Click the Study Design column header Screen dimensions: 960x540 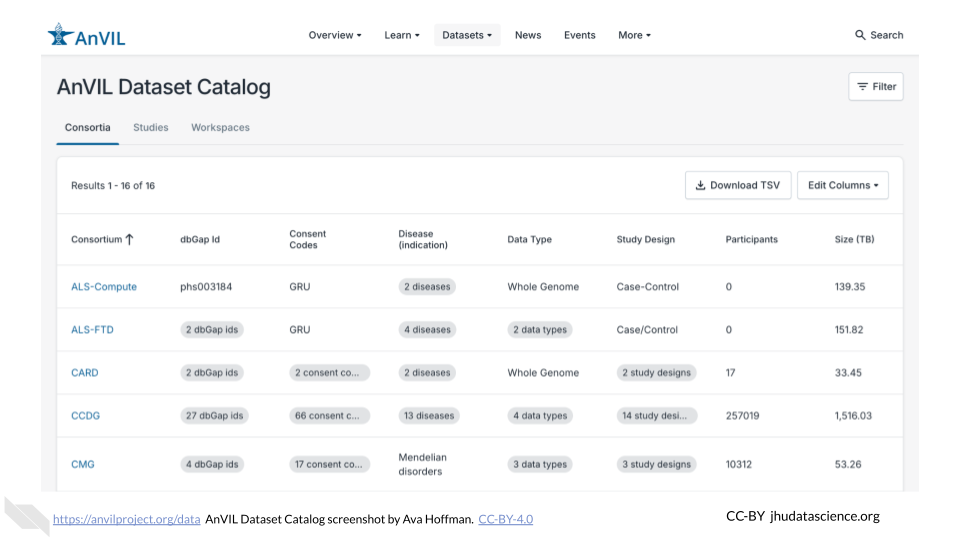(646, 239)
